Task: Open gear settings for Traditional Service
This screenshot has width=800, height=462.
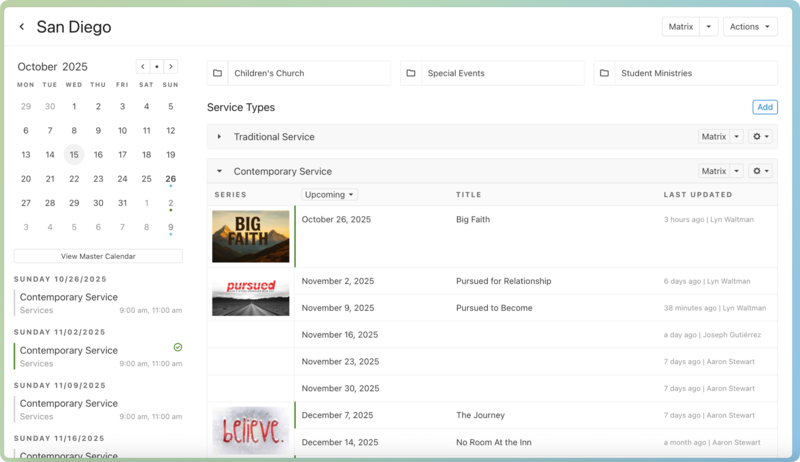Action: 760,137
